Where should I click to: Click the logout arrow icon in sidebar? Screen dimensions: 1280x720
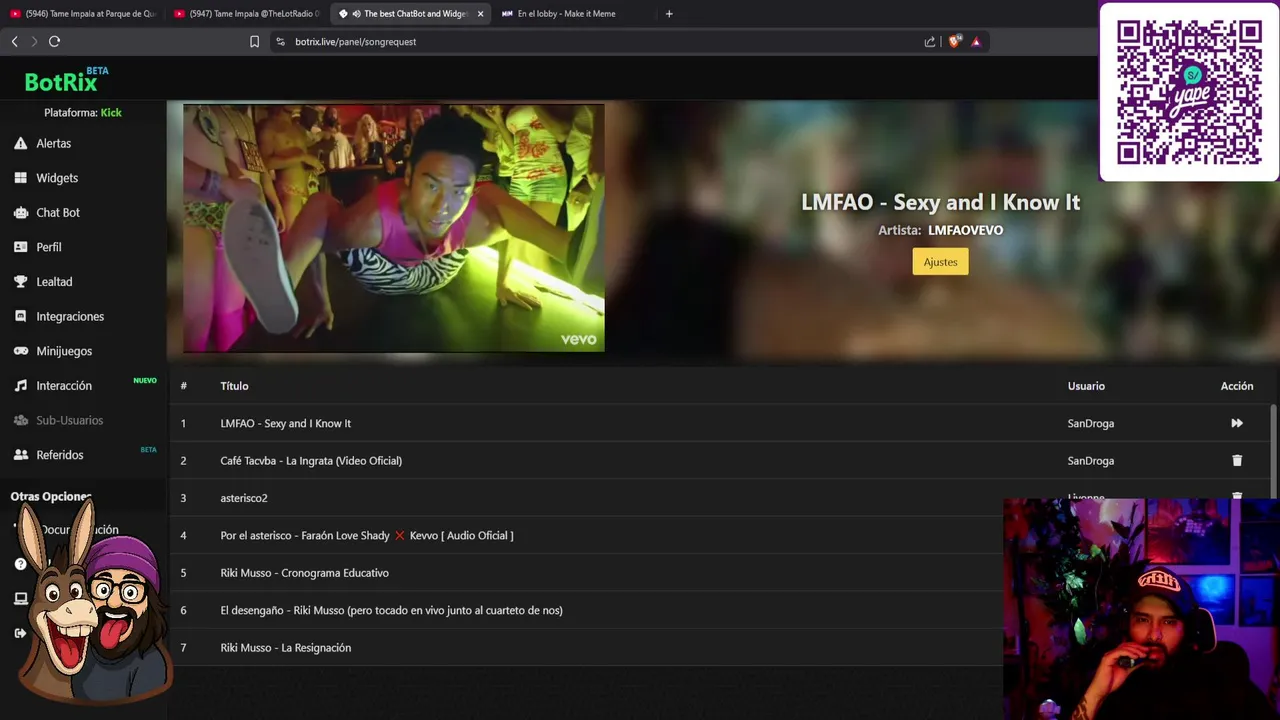(20, 633)
